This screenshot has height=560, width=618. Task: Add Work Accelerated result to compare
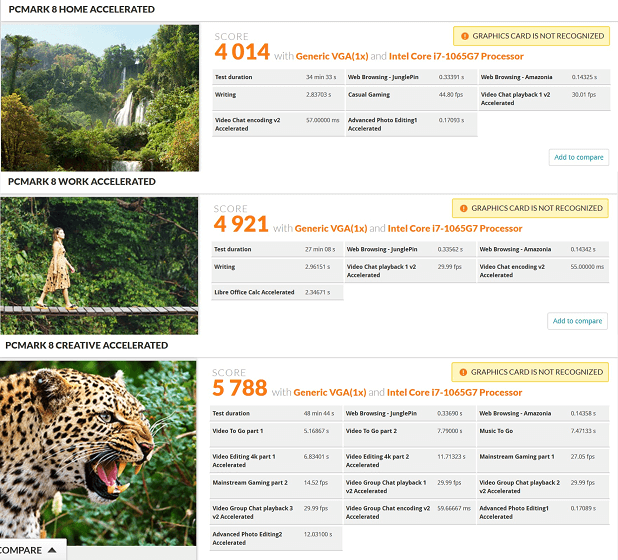577,321
